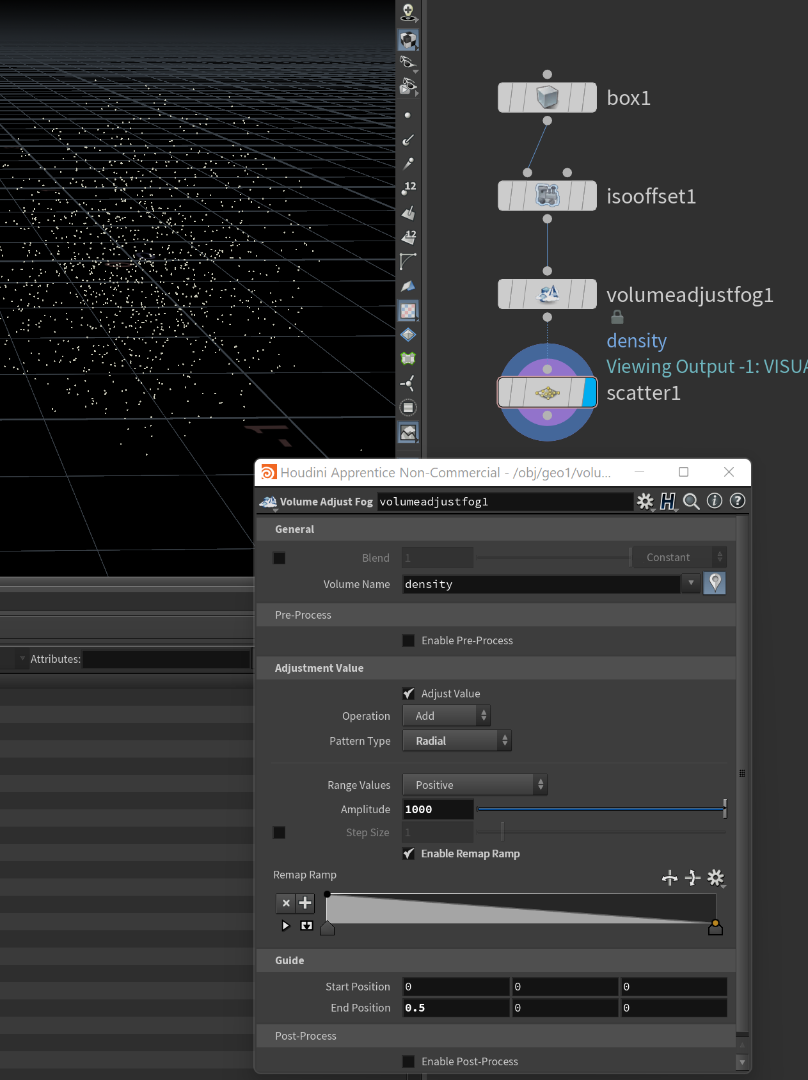Open the Pattern Type dropdown showing Radial

point(457,738)
